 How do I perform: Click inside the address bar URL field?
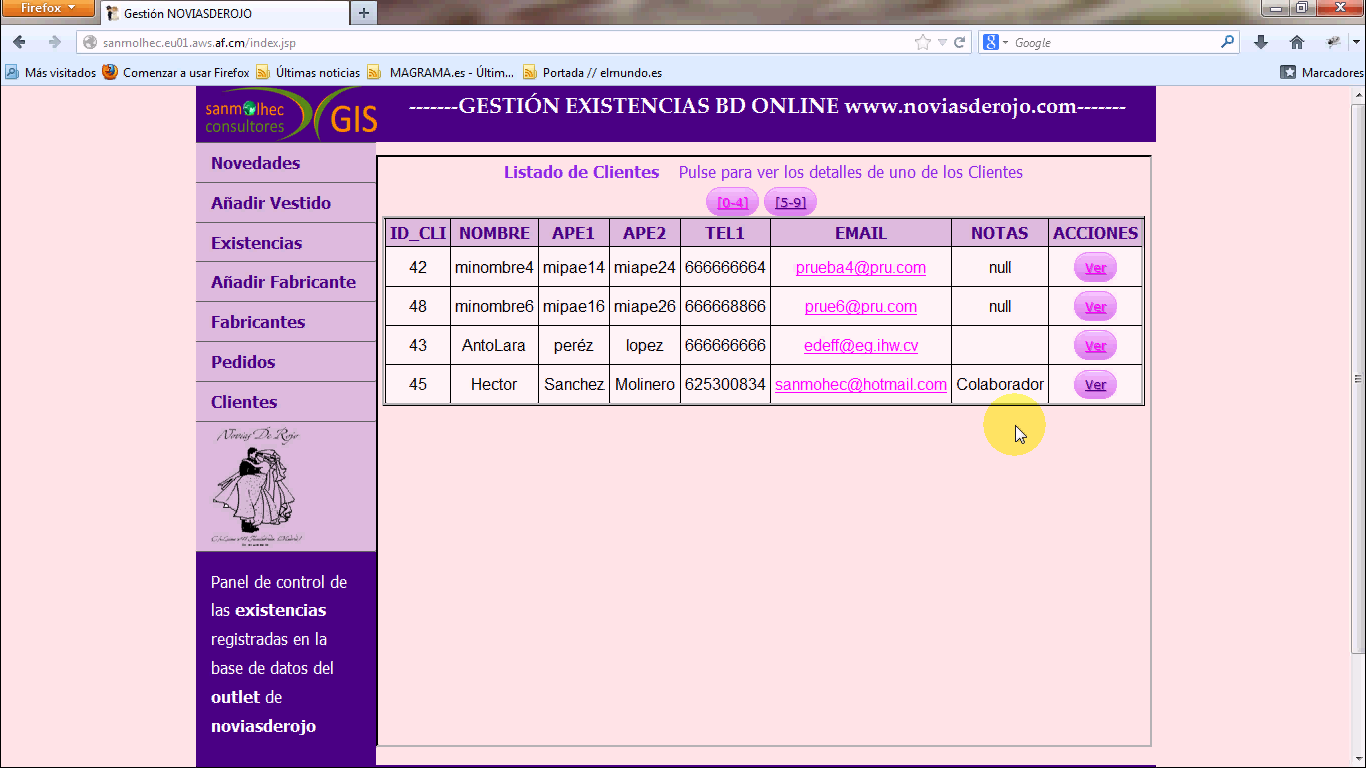500,43
